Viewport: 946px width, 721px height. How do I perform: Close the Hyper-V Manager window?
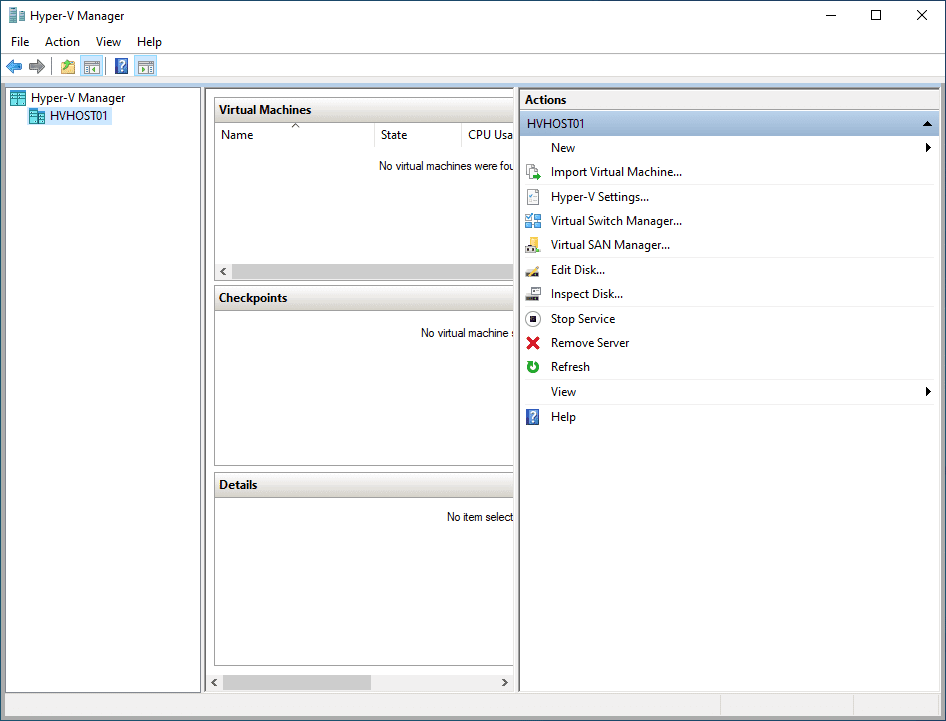(922, 16)
